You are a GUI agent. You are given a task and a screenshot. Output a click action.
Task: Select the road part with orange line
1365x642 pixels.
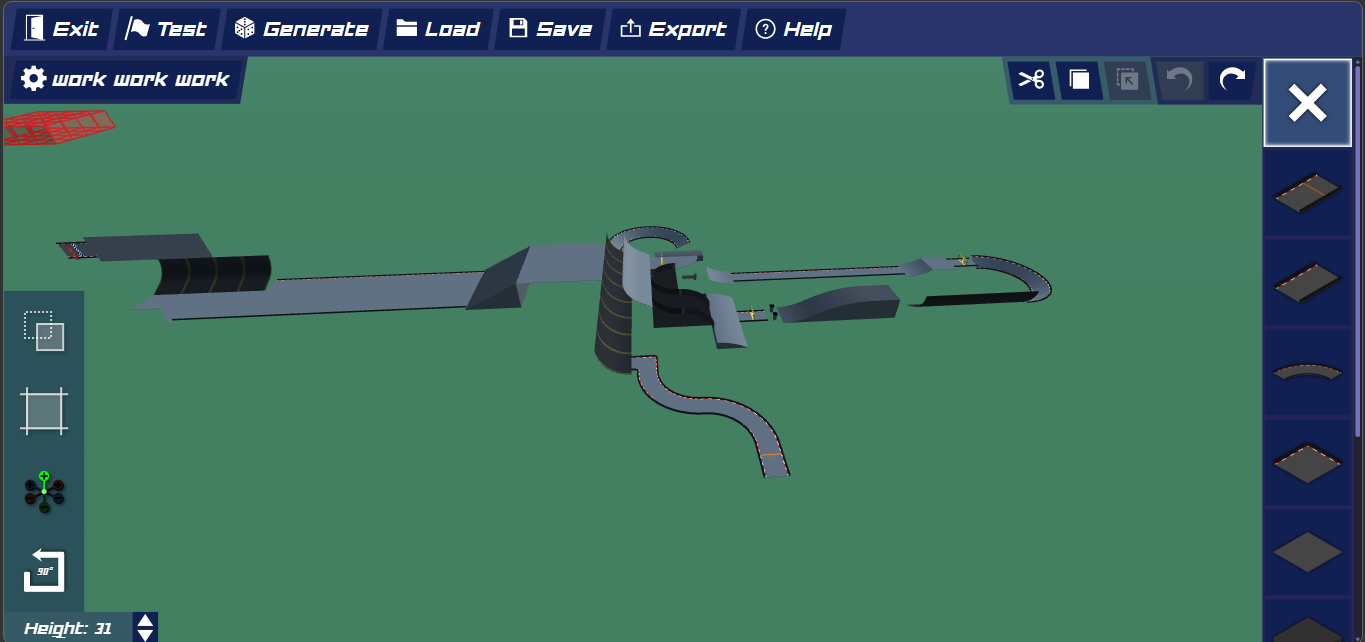[1308, 194]
